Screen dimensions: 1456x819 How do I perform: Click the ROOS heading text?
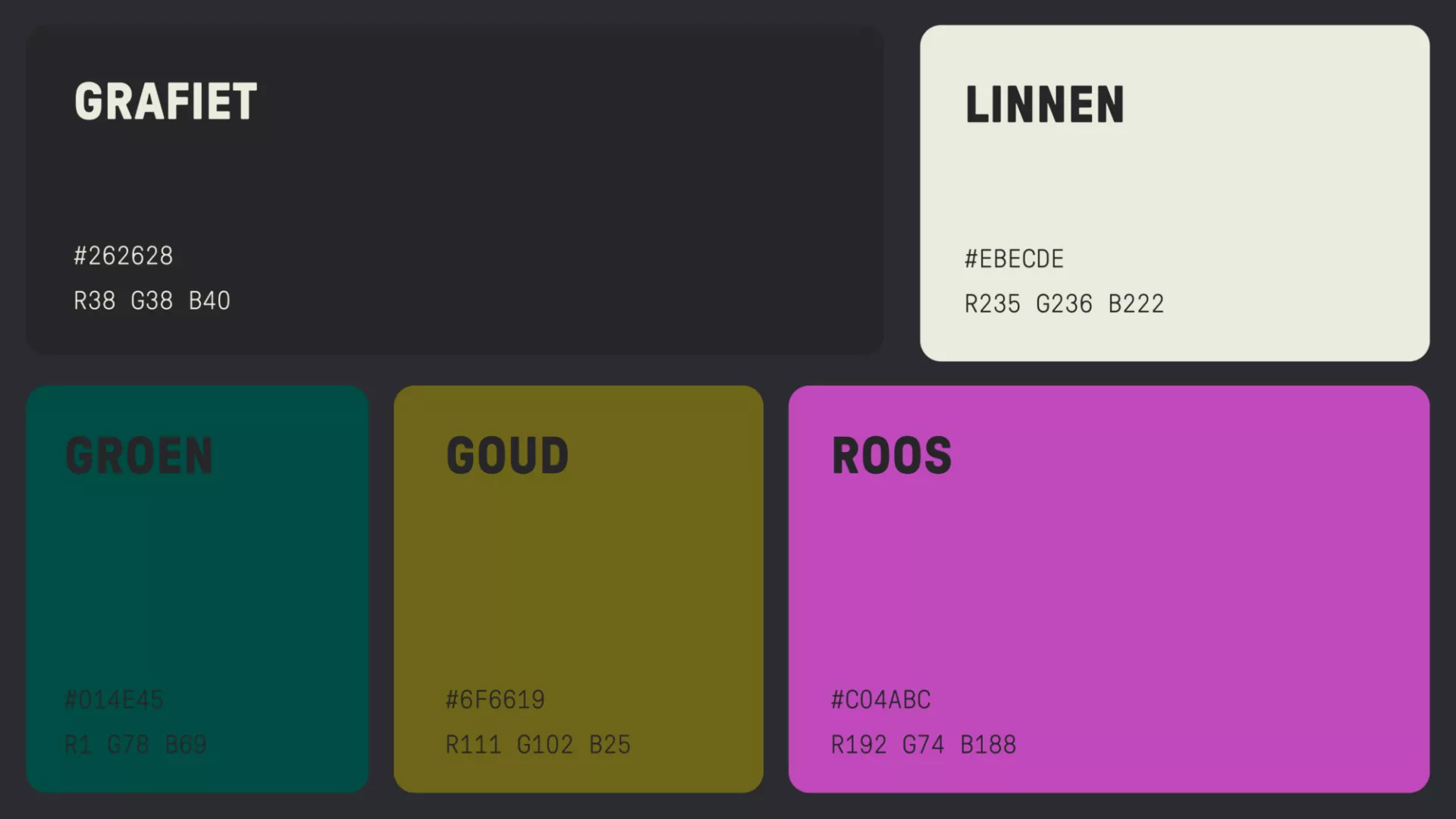click(x=892, y=456)
